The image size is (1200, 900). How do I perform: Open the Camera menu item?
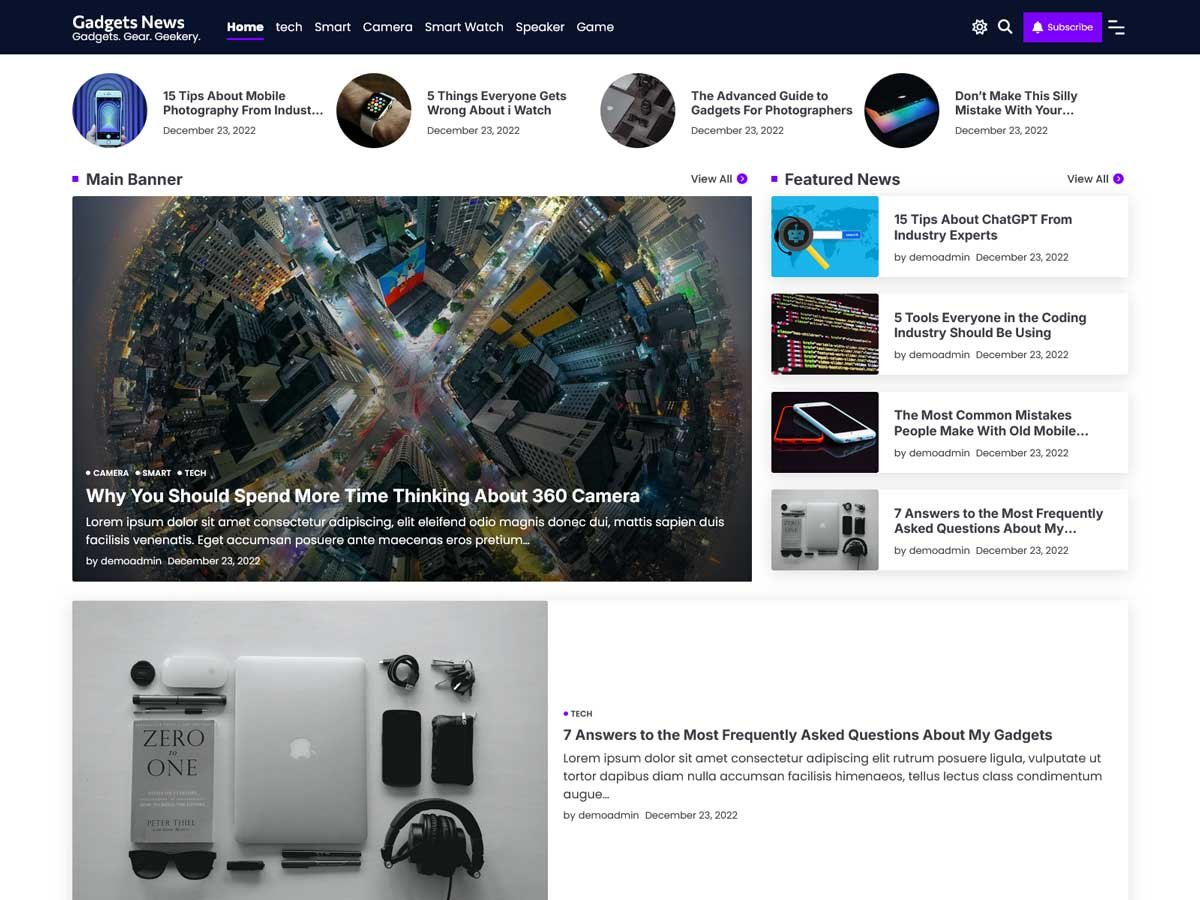point(388,27)
